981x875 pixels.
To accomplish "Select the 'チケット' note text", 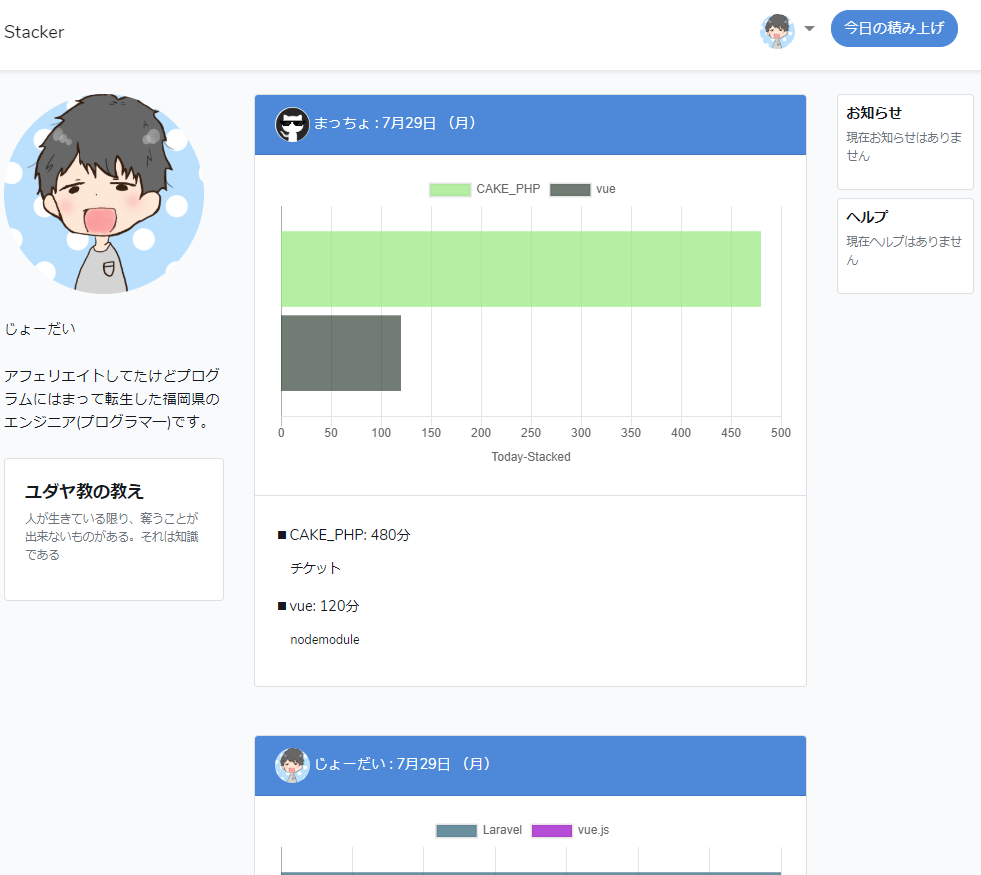I will [315, 568].
